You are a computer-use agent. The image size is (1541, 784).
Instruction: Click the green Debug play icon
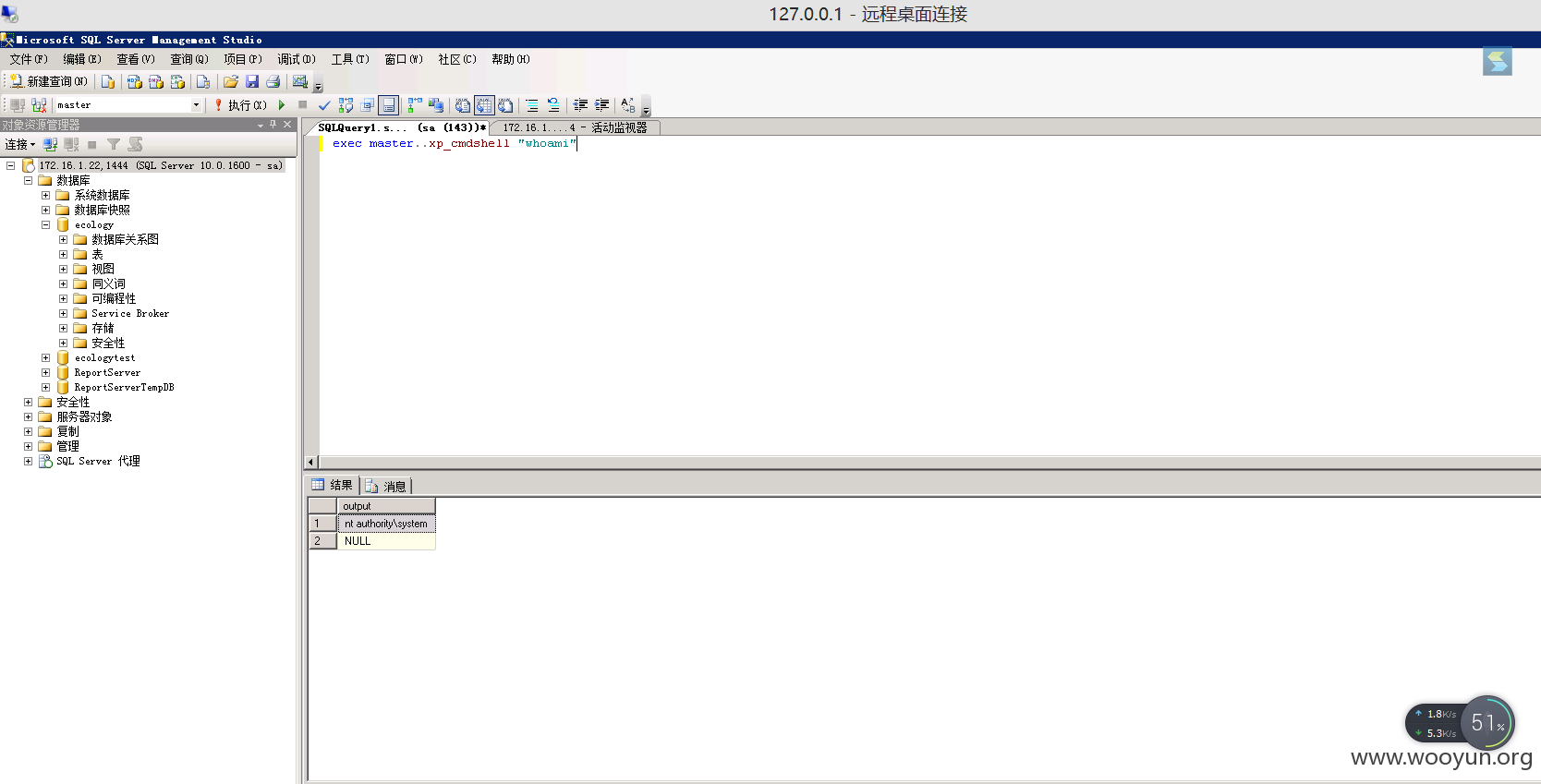[x=282, y=105]
